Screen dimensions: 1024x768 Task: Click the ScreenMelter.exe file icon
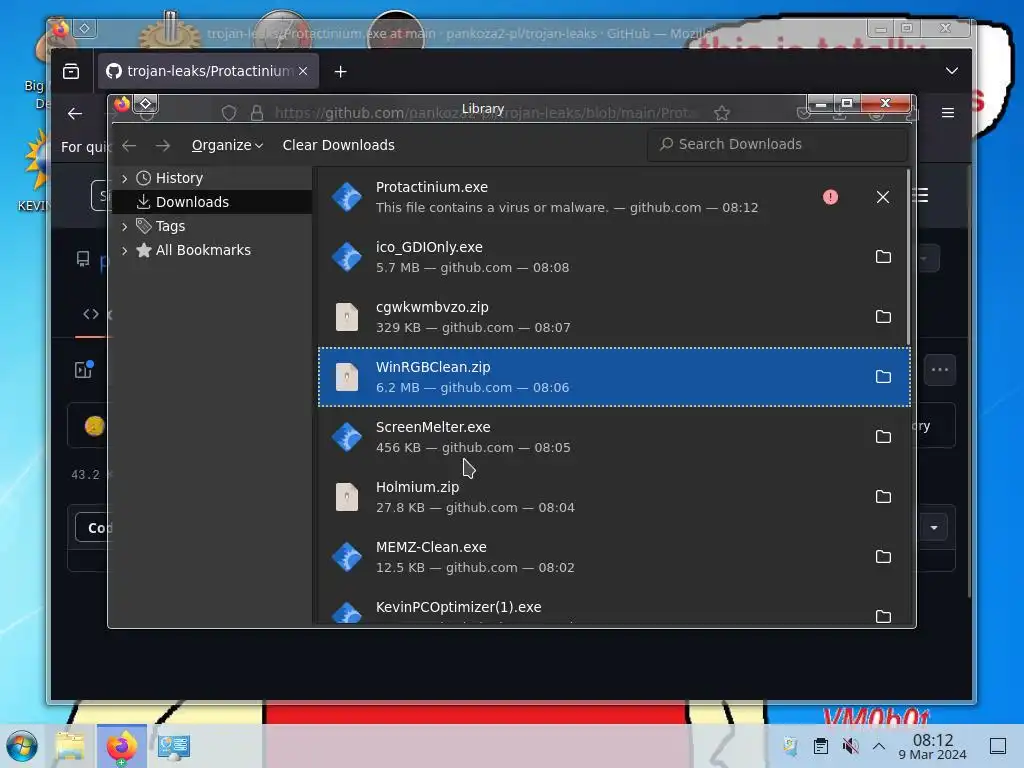347,437
